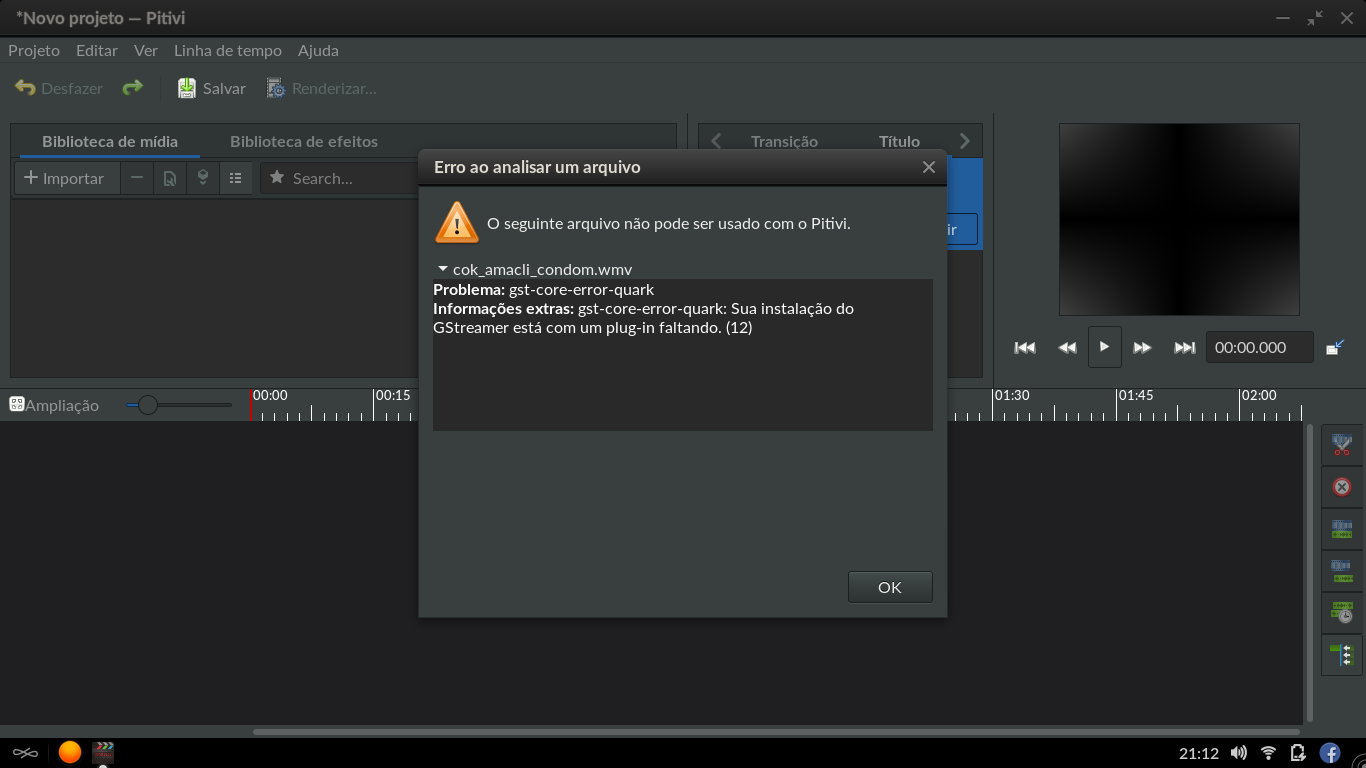The height and width of the screenshot is (768, 1366).
Task: Adjust the Ampliação zoom slider
Action: (179, 405)
